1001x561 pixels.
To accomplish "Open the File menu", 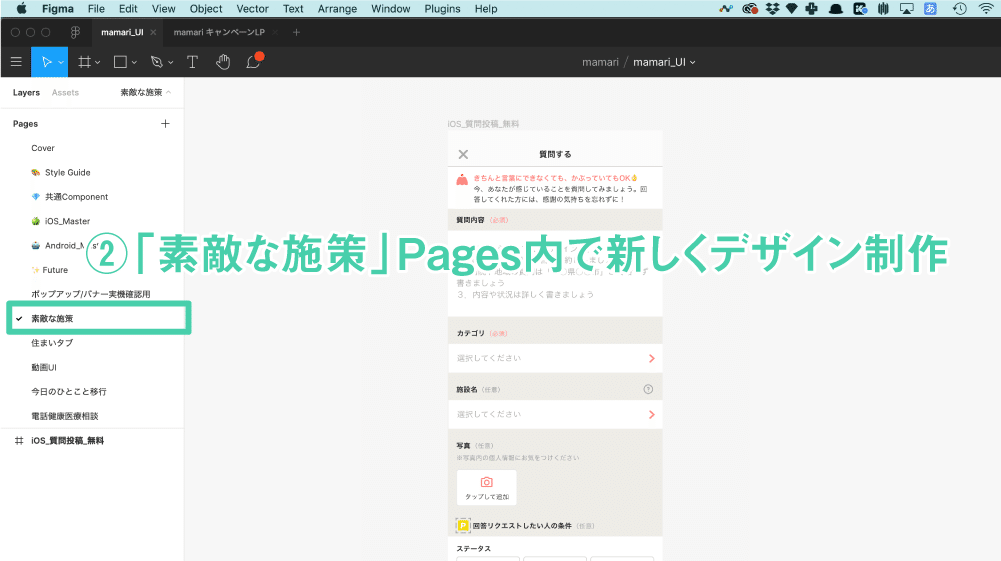I will 96,9.
